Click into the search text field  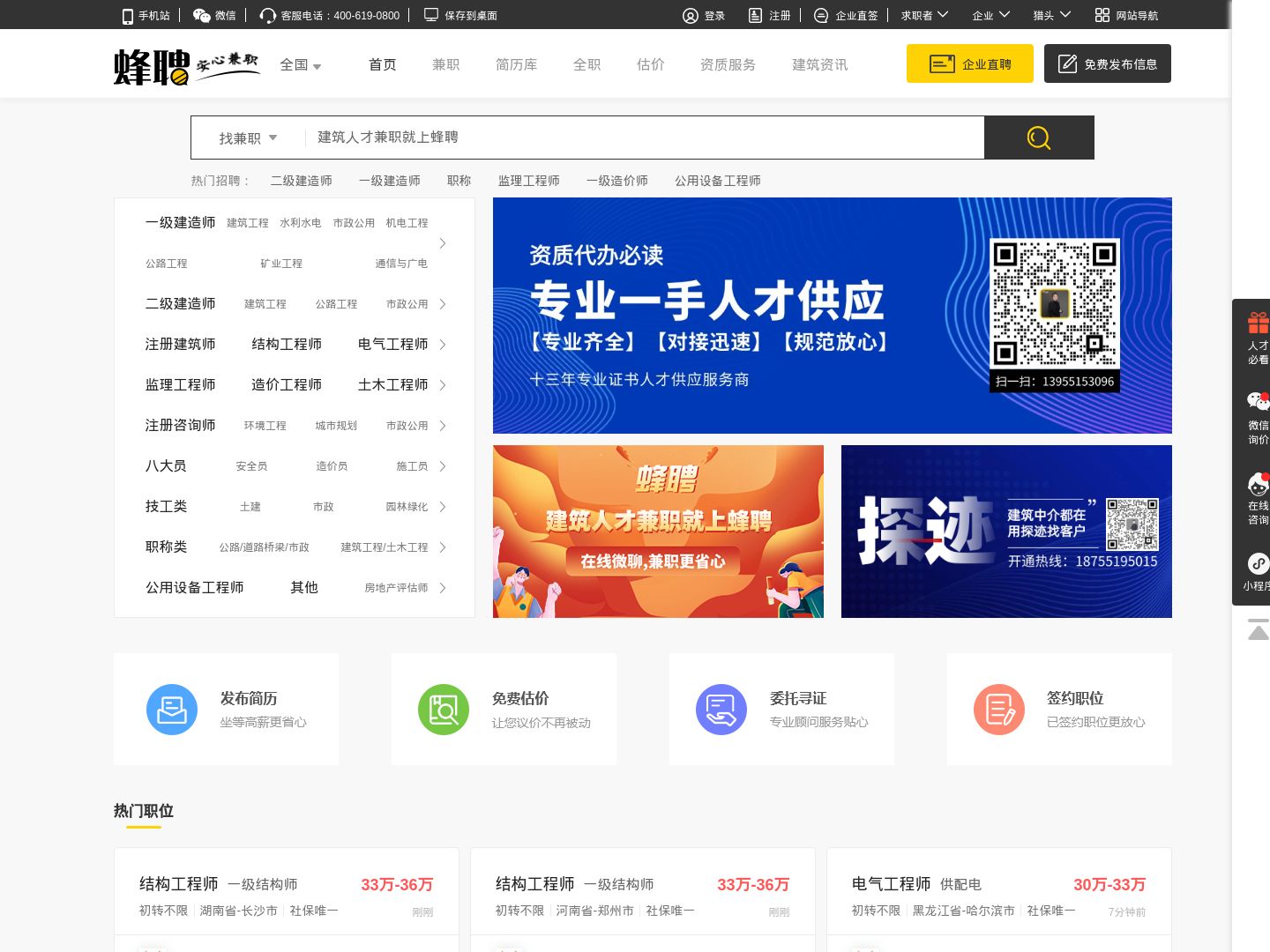pos(644,138)
